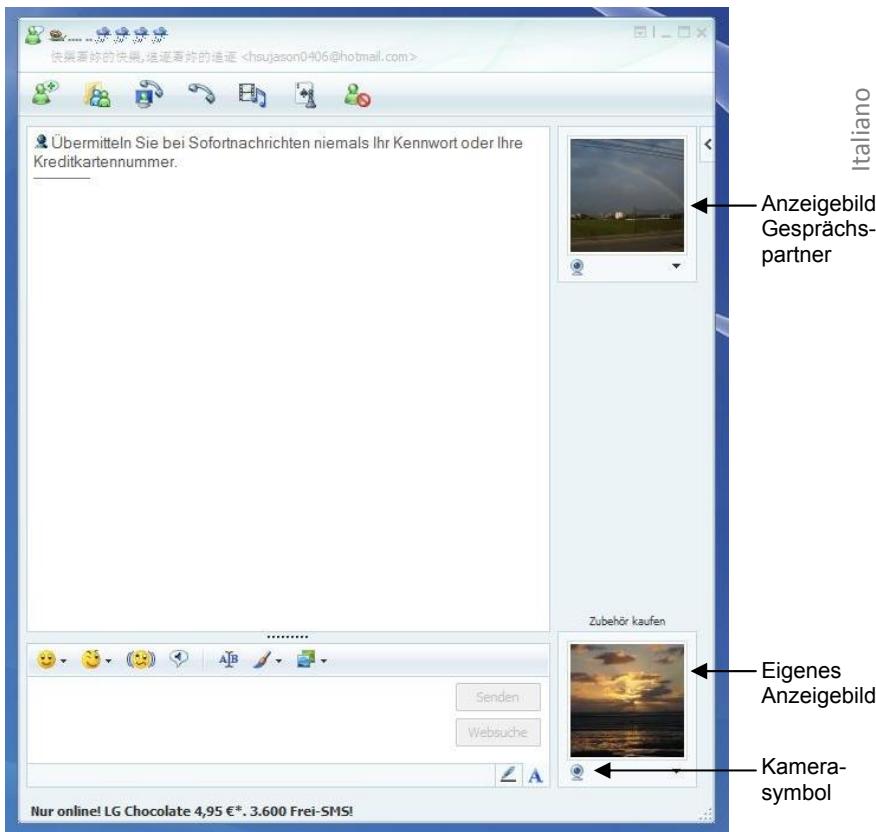Block this contact using the toolbar icon
Viewport: 876px width, 832px height.
[x=357, y=94]
